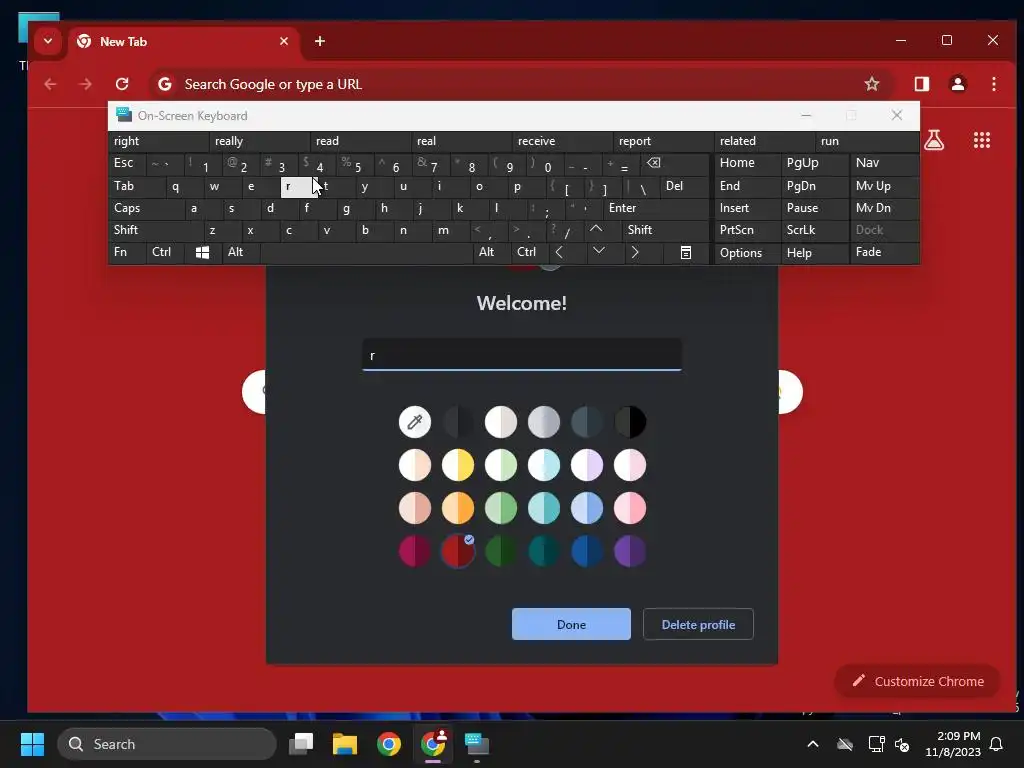This screenshot has width=1024, height=768.
Task: Open the Windows Start menu
Action: [x=32, y=744]
